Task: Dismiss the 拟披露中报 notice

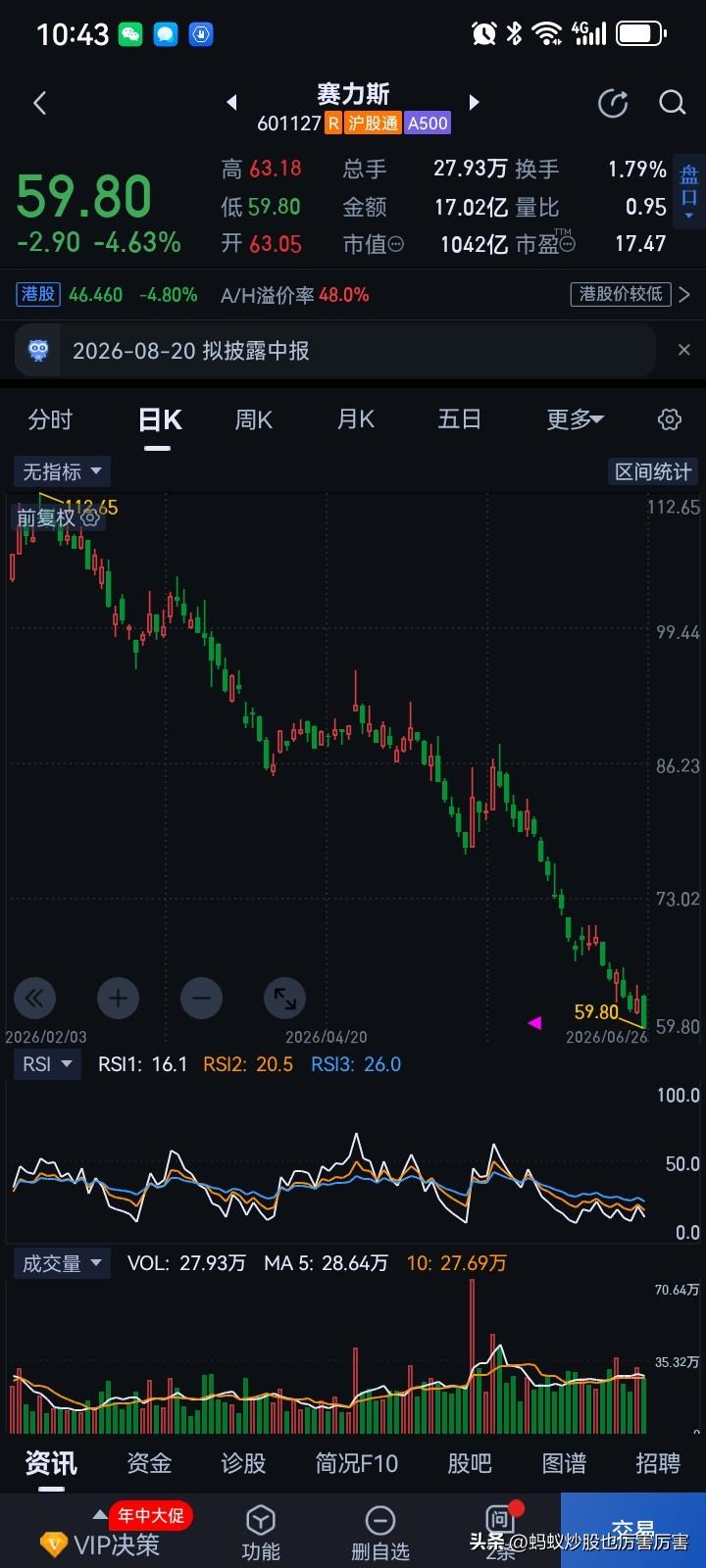Action: coord(684,350)
